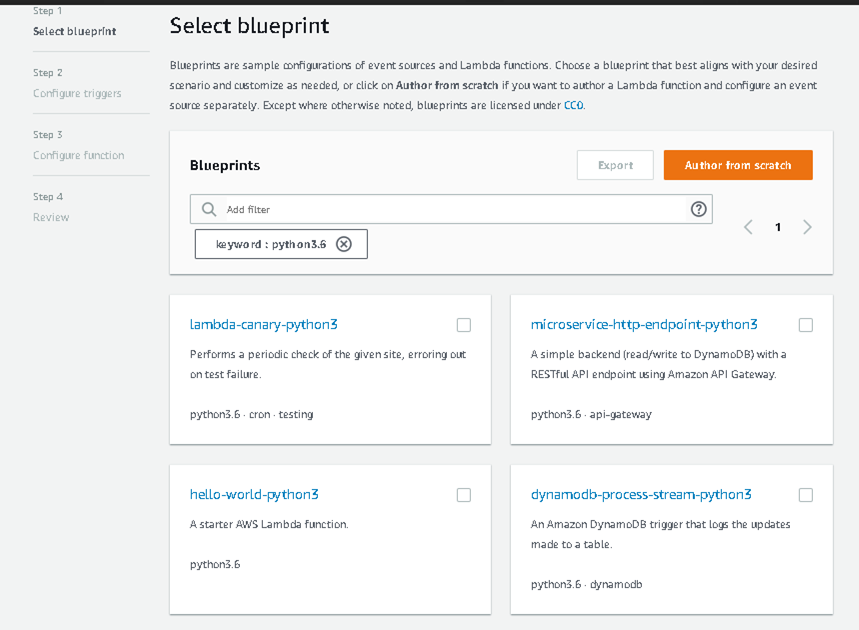Viewport: 859px width, 630px height.
Task: Go to previous page of blueprints
Action: point(748,227)
